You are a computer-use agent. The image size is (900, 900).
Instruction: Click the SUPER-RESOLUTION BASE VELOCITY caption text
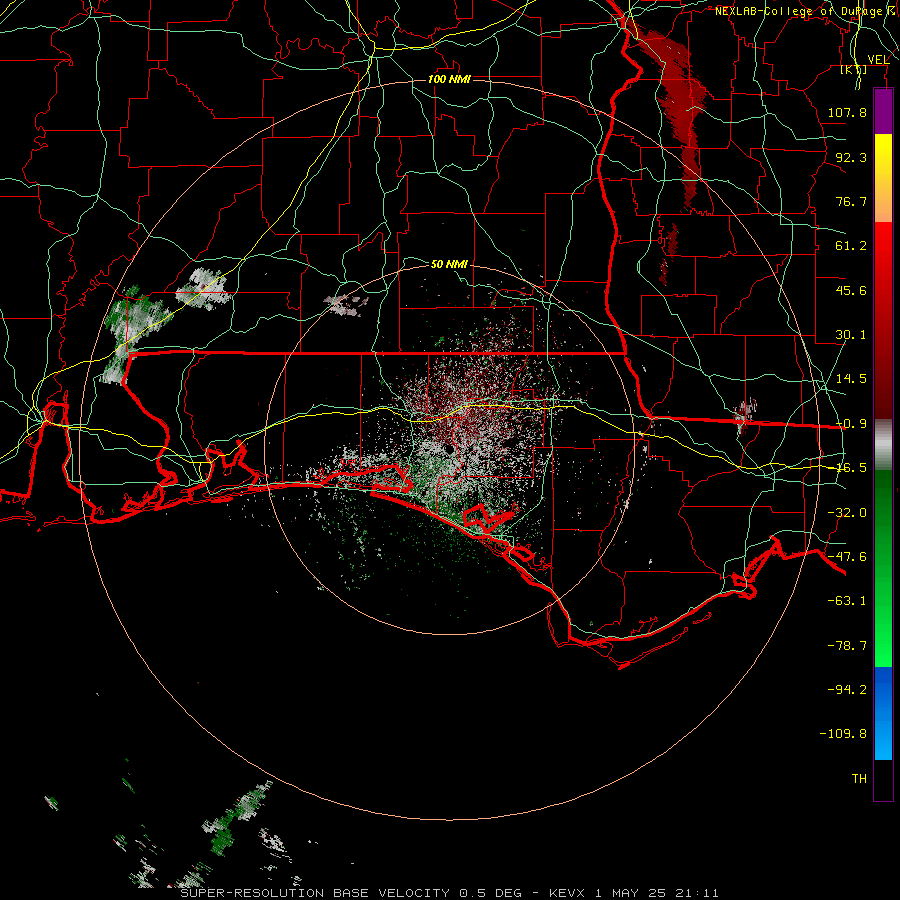point(315,893)
